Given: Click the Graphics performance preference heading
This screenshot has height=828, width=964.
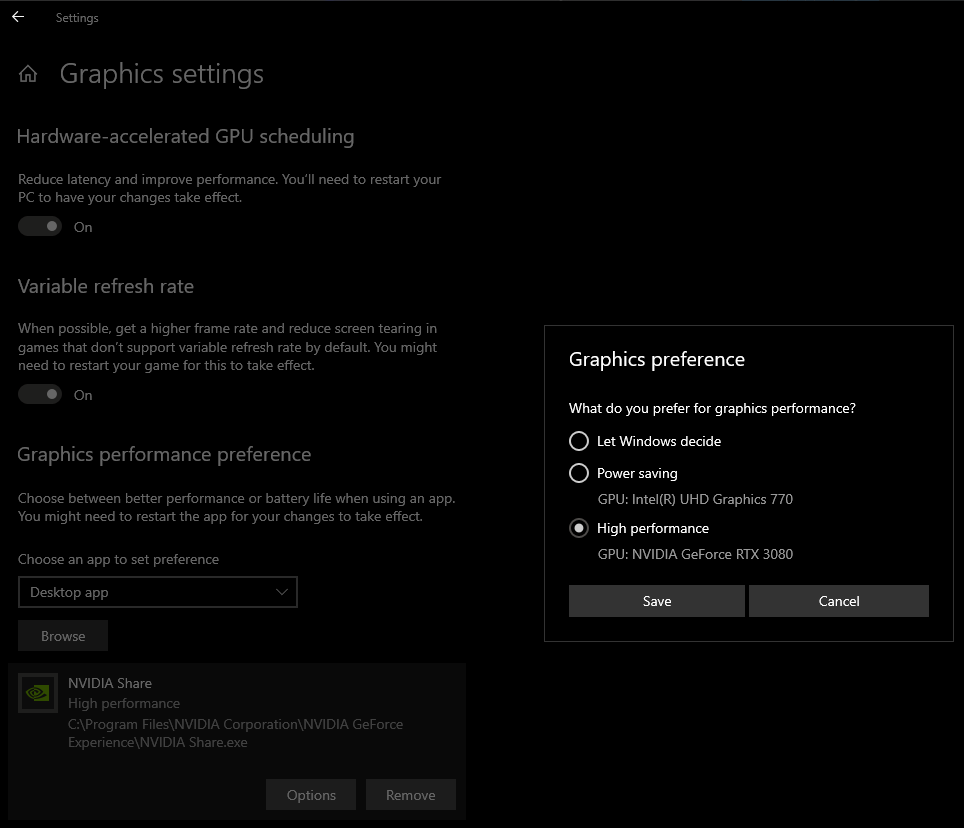Looking at the screenshot, I should (x=164, y=454).
